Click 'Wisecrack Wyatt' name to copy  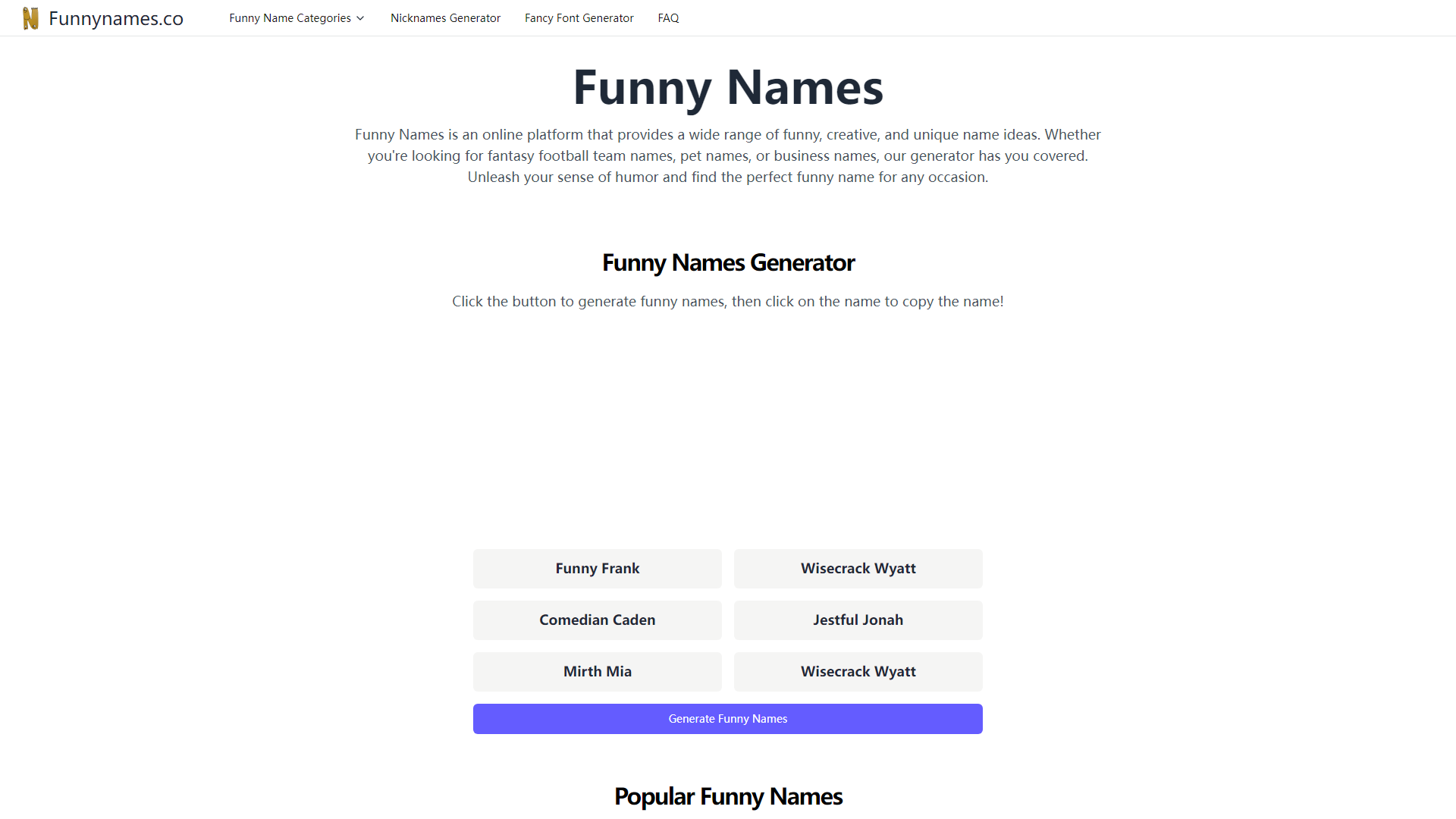(x=858, y=568)
